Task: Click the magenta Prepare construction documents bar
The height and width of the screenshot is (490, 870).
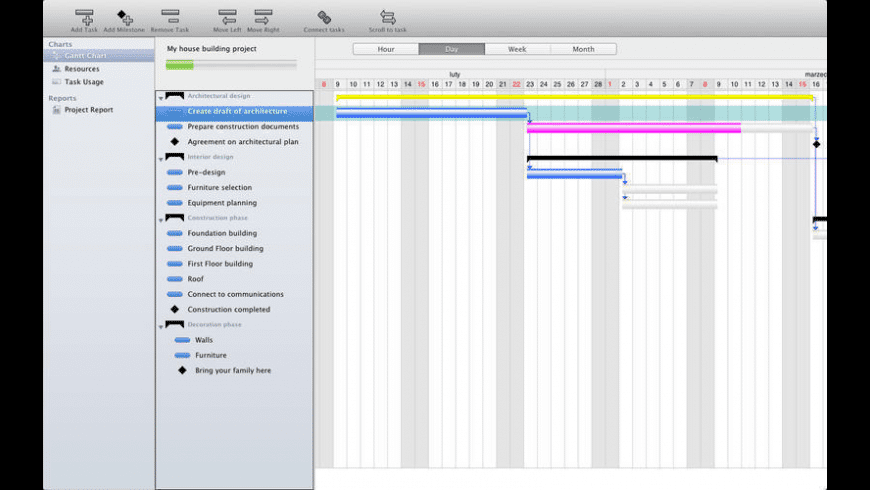Action: [x=634, y=129]
